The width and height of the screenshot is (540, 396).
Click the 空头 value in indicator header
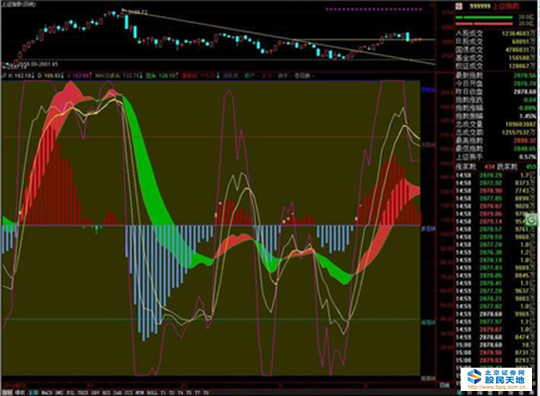[167, 75]
